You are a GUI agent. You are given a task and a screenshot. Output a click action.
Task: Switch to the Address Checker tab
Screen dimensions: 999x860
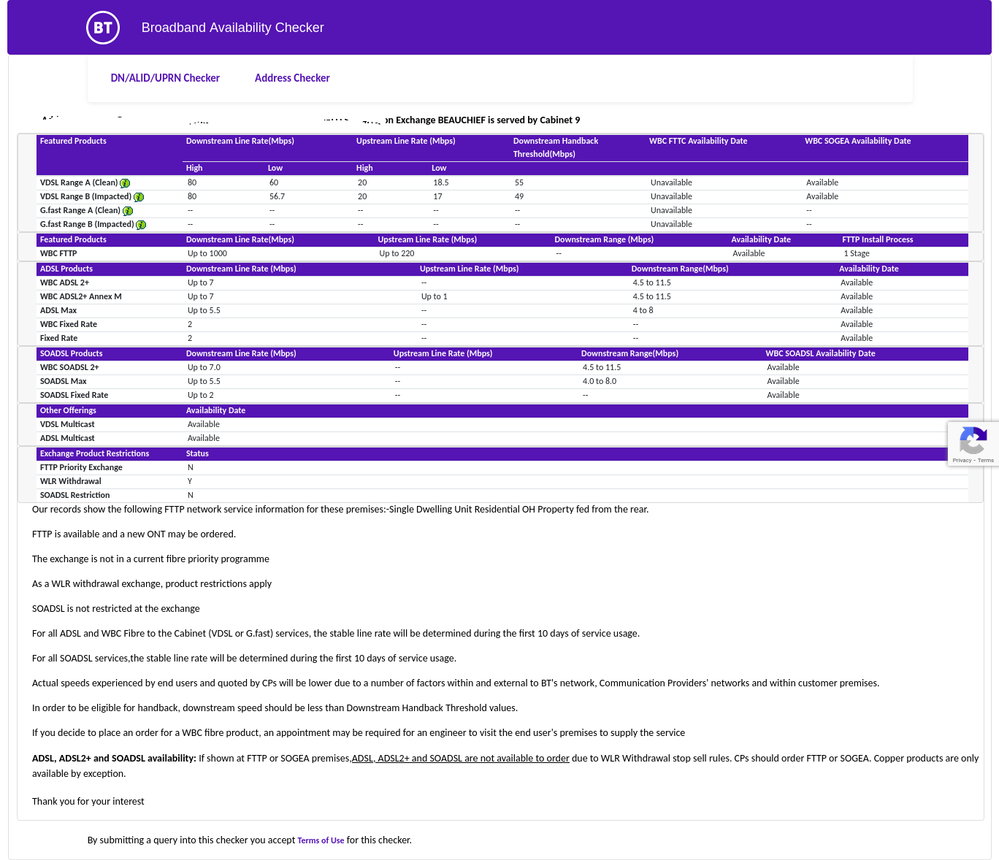(x=292, y=78)
